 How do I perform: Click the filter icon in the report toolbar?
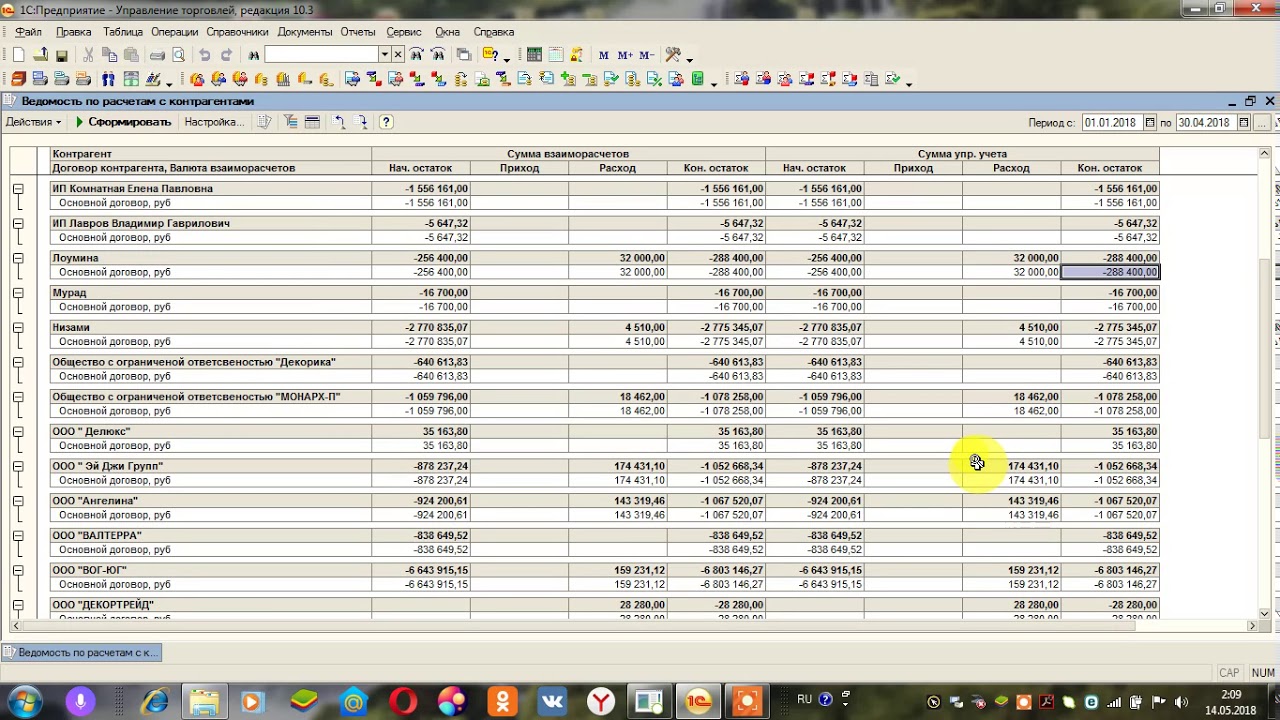(x=290, y=122)
